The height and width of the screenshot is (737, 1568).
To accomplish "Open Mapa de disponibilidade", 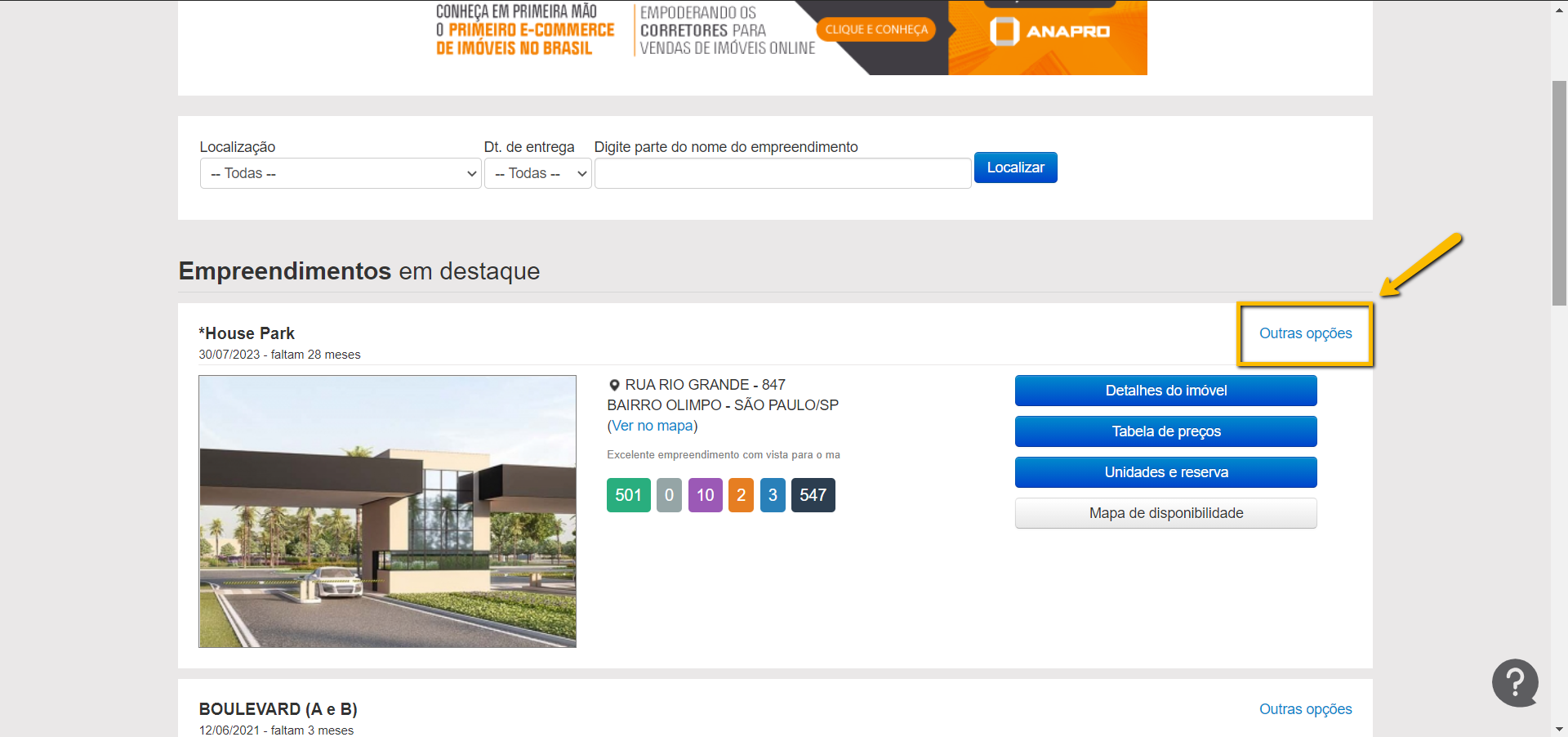I will click(1165, 513).
